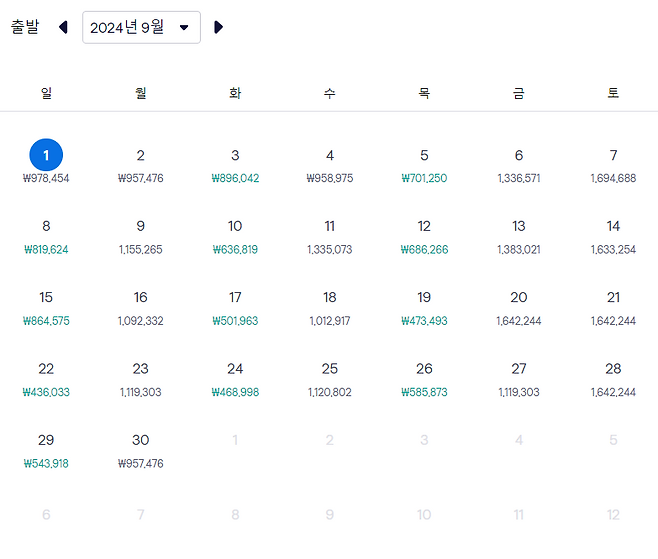This screenshot has width=658, height=559.
Task: Go to next month with right arrow
Action: [218, 27]
